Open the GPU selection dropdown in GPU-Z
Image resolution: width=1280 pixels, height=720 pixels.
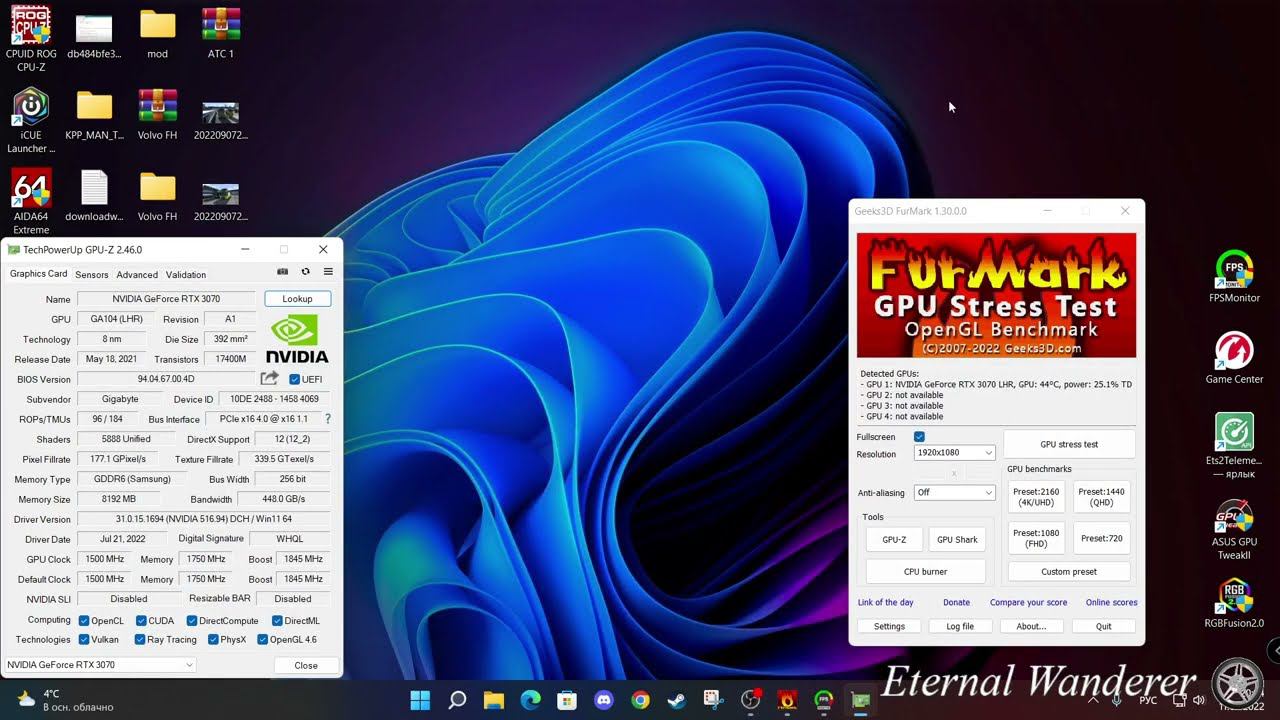100,665
